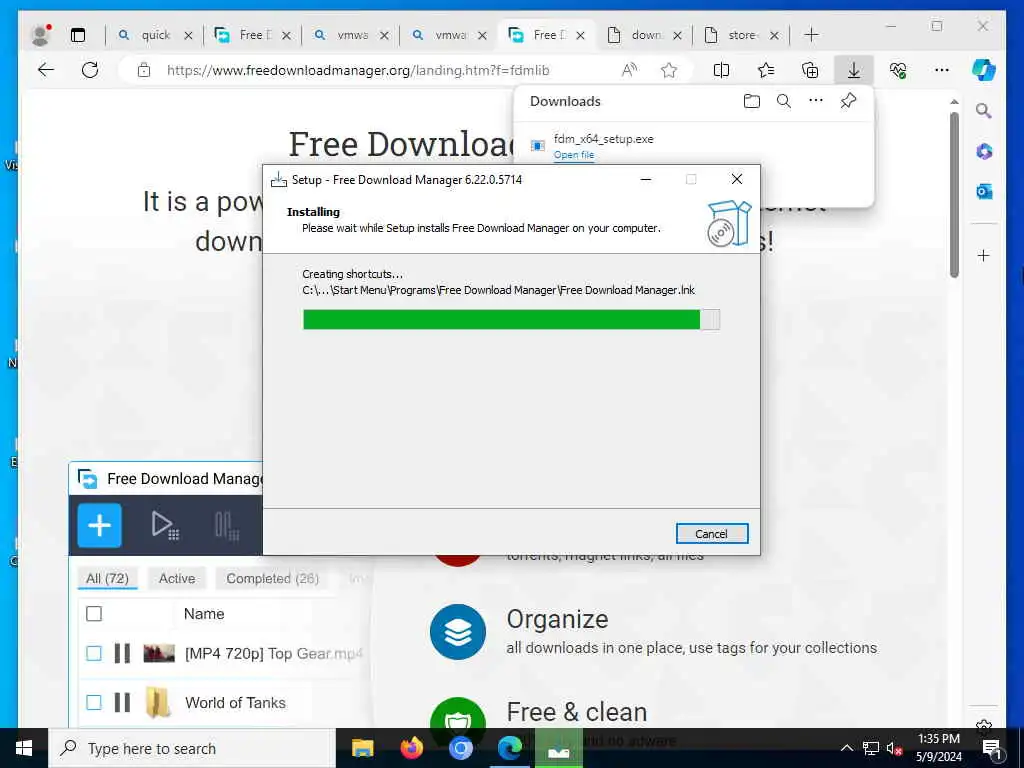Open Collections in Edge toolbar
The image size is (1024, 768).
pyautogui.click(x=810, y=70)
